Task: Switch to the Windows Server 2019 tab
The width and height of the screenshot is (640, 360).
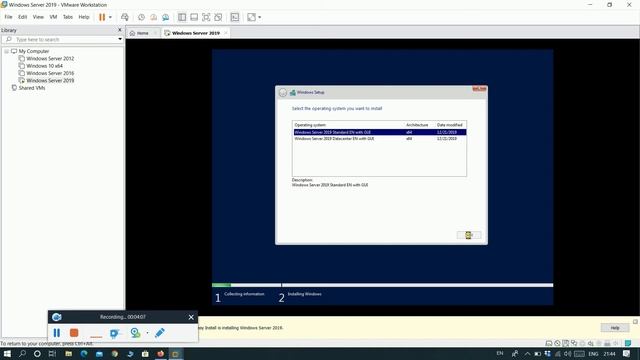Action: (196, 33)
